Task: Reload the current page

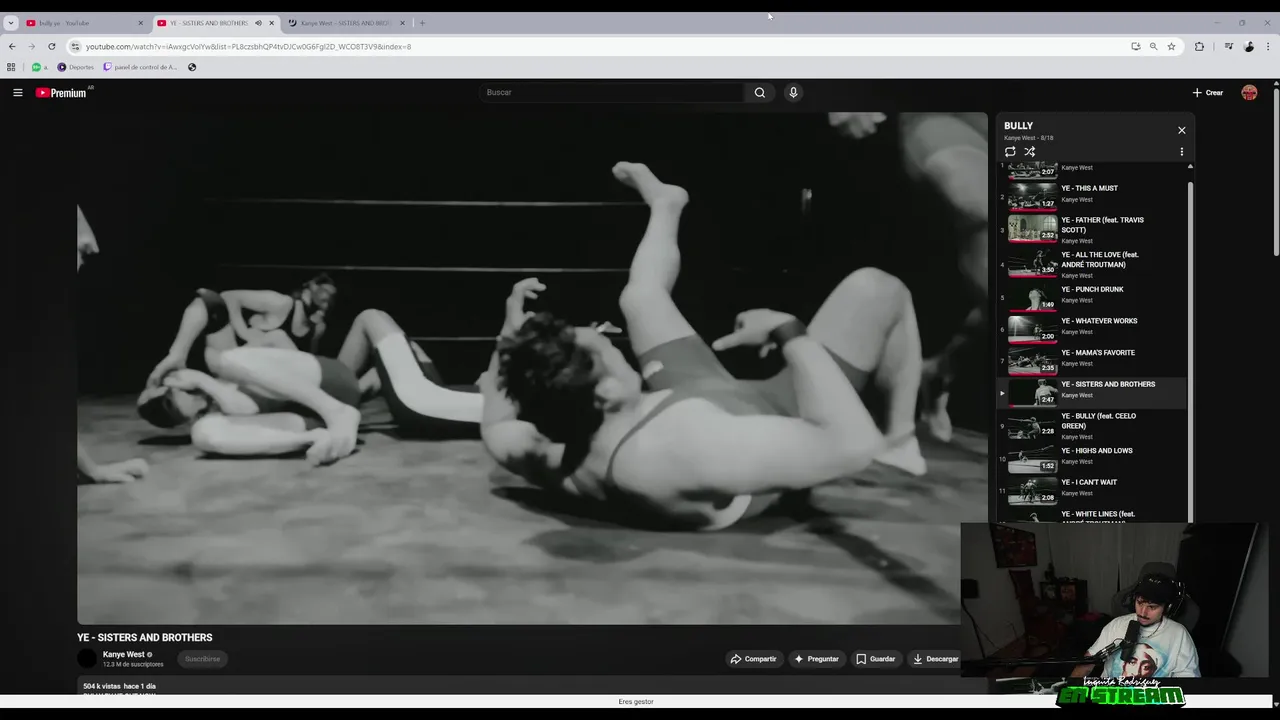Action: tap(52, 46)
